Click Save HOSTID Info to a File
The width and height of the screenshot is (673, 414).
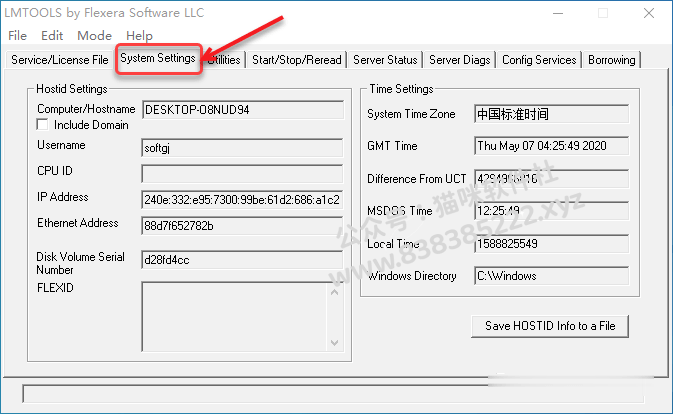point(550,326)
